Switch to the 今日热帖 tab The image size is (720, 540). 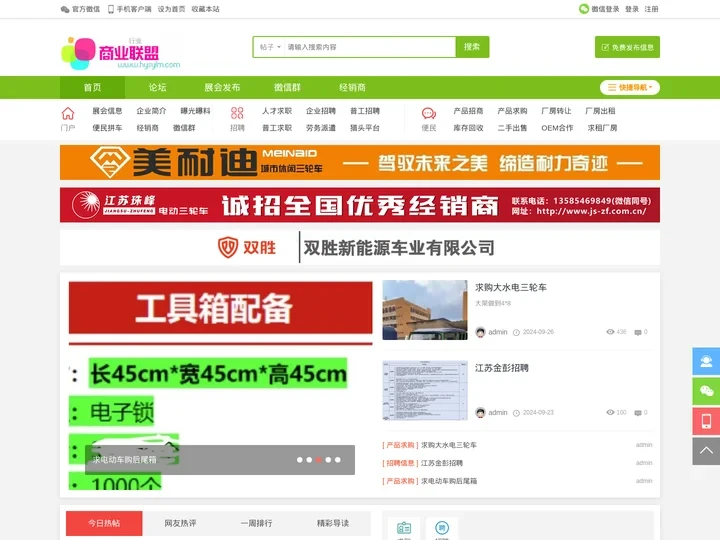[x=104, y=523]
